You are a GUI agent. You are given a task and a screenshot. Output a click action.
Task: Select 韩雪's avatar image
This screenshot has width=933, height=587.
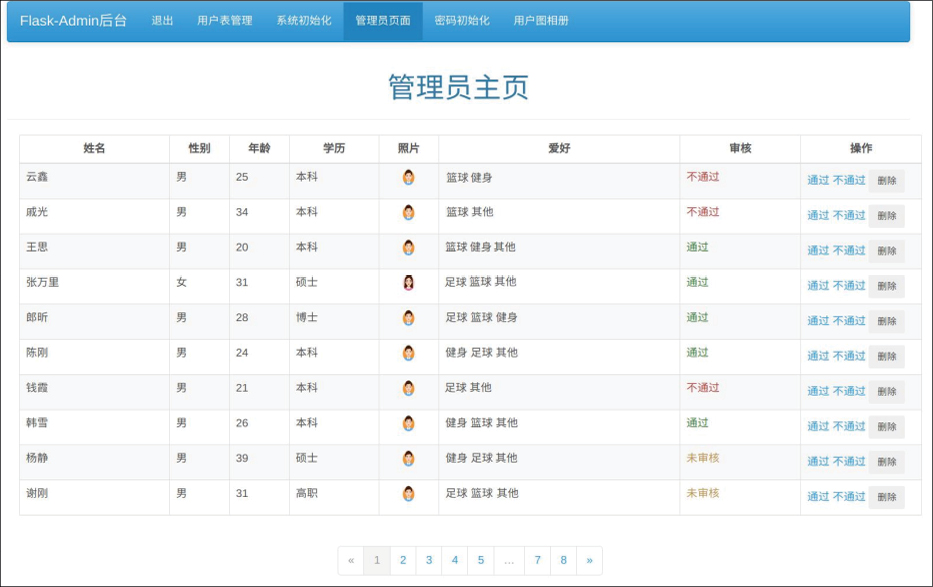pyautogui.click(x=408, y=423)
